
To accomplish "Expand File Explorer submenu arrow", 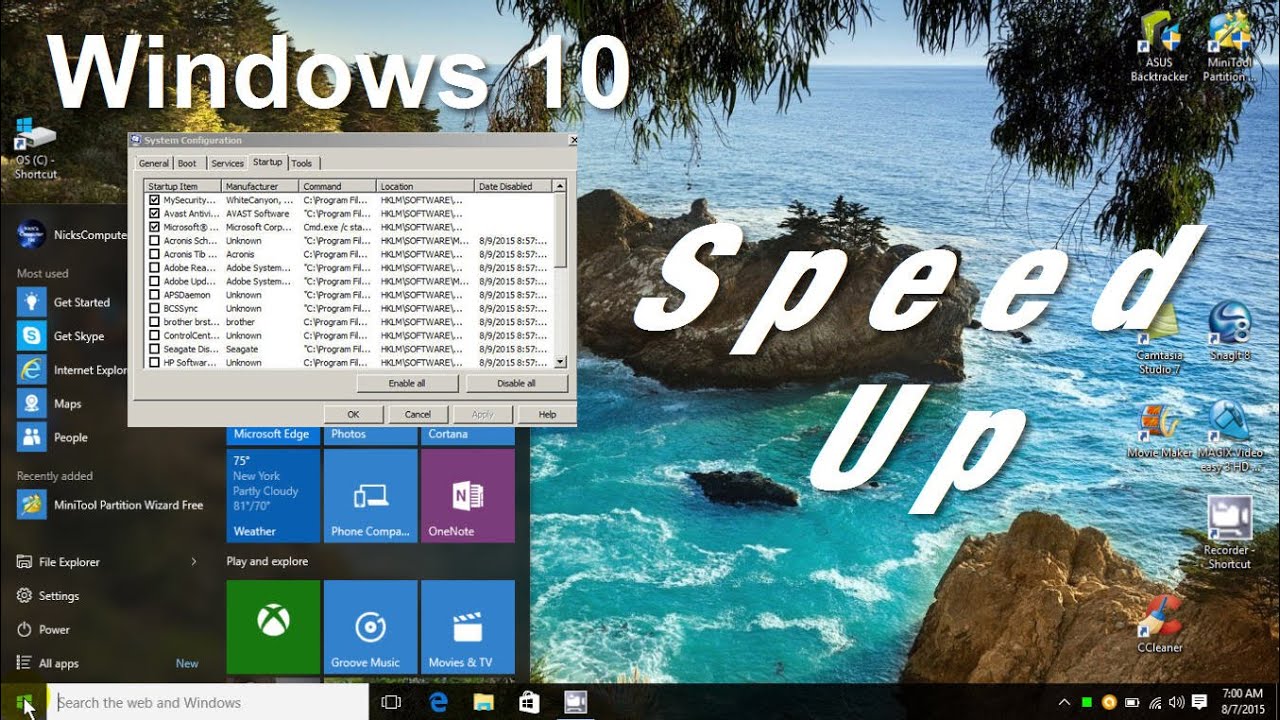I will pyautogui.click(x=194, y=562).
